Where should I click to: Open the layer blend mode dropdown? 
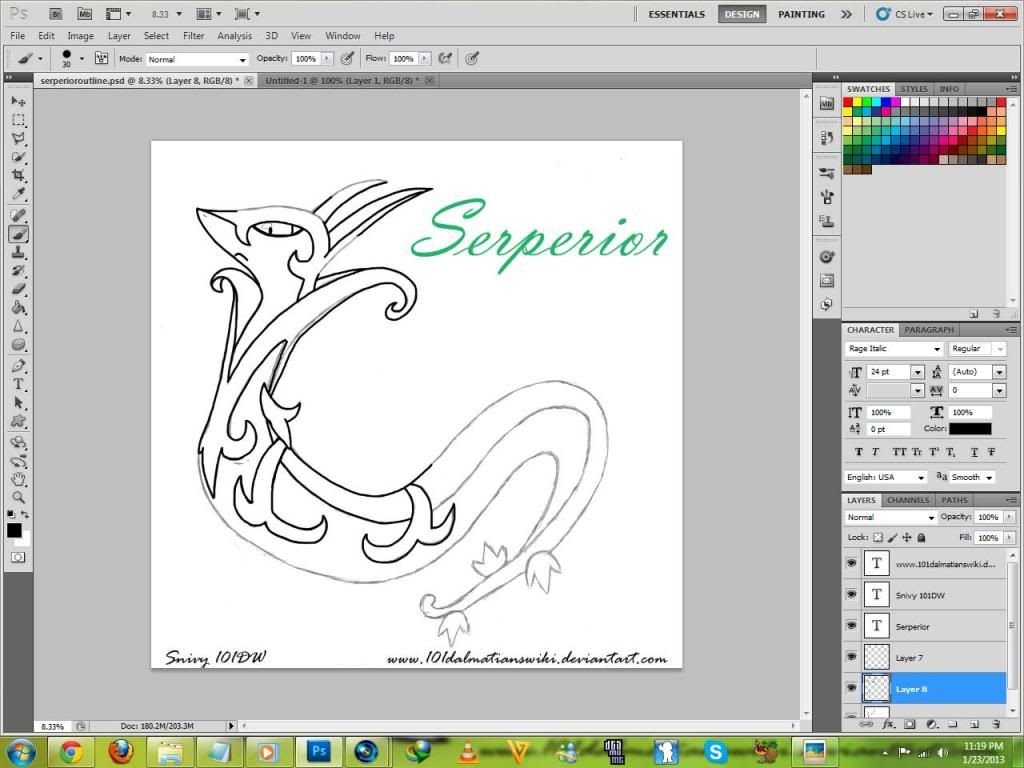point(890,517)
